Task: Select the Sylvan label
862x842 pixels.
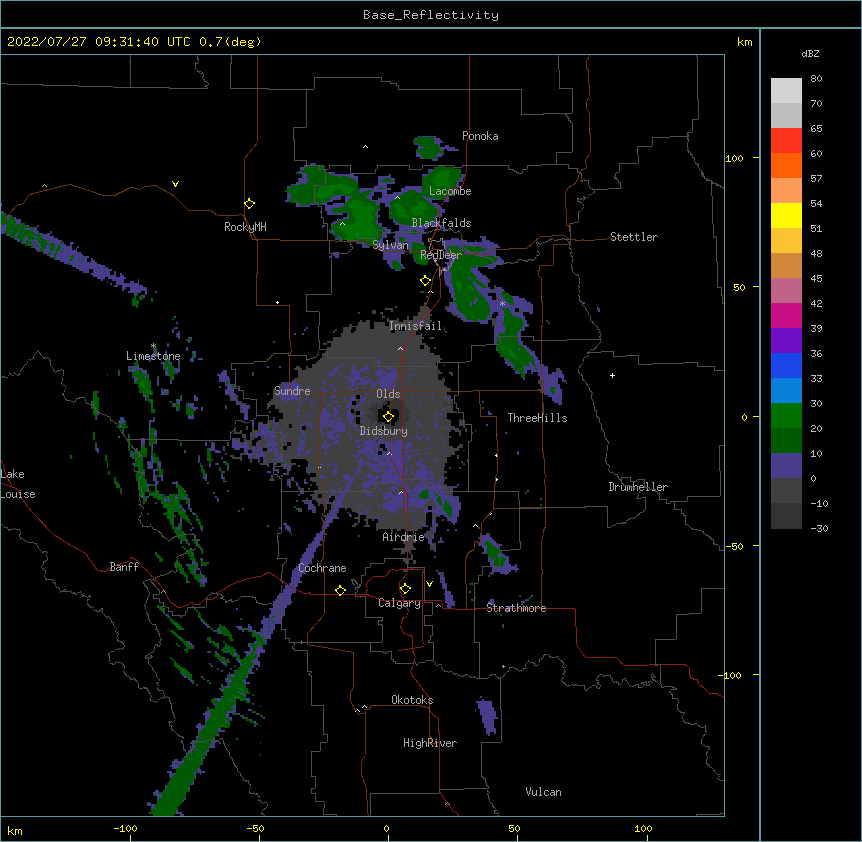Action: pos(390,245)
